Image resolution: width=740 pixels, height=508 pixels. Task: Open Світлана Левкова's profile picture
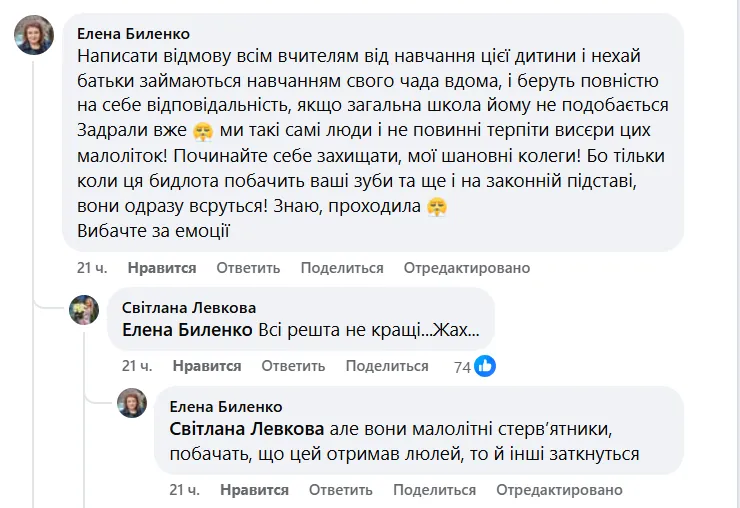(x=84, y=310)
